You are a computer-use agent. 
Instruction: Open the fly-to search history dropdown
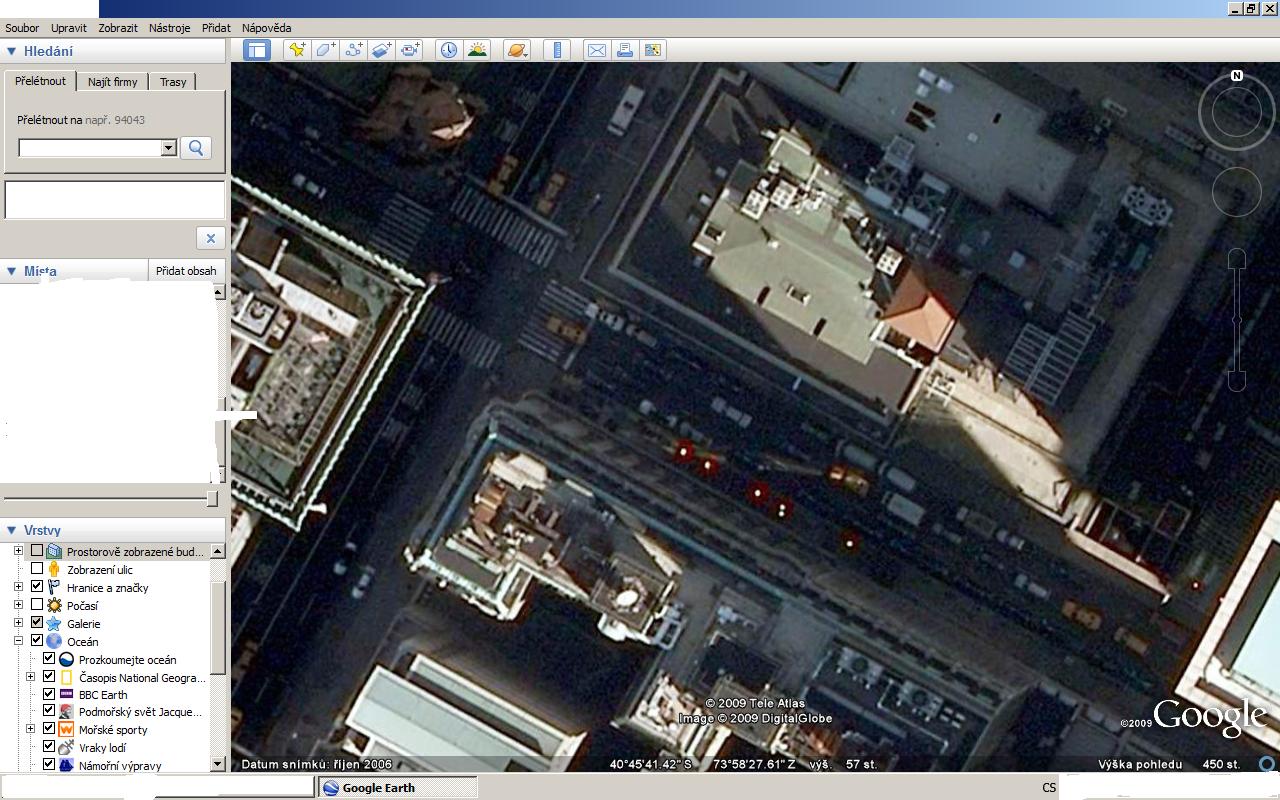(x=169, y=148)
